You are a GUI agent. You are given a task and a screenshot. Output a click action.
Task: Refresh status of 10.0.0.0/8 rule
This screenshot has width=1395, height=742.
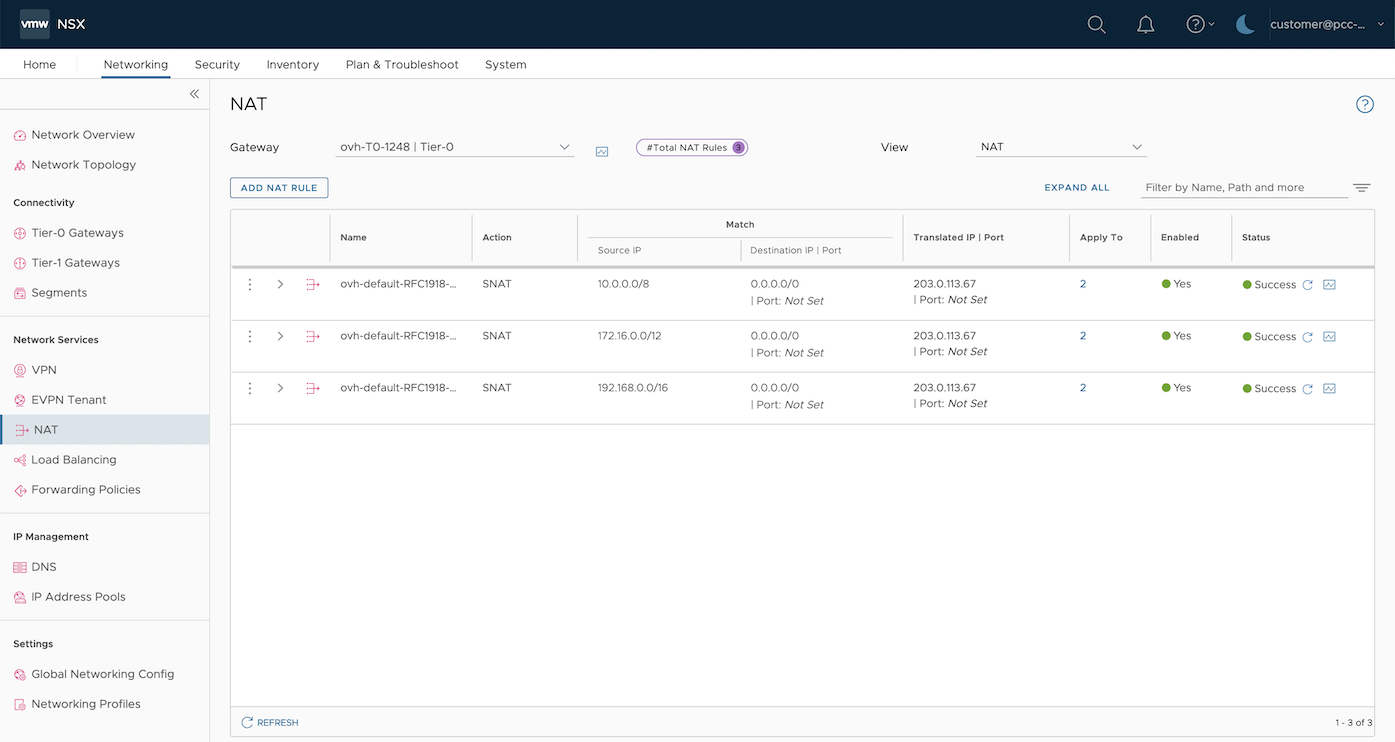pos(1307,285)
